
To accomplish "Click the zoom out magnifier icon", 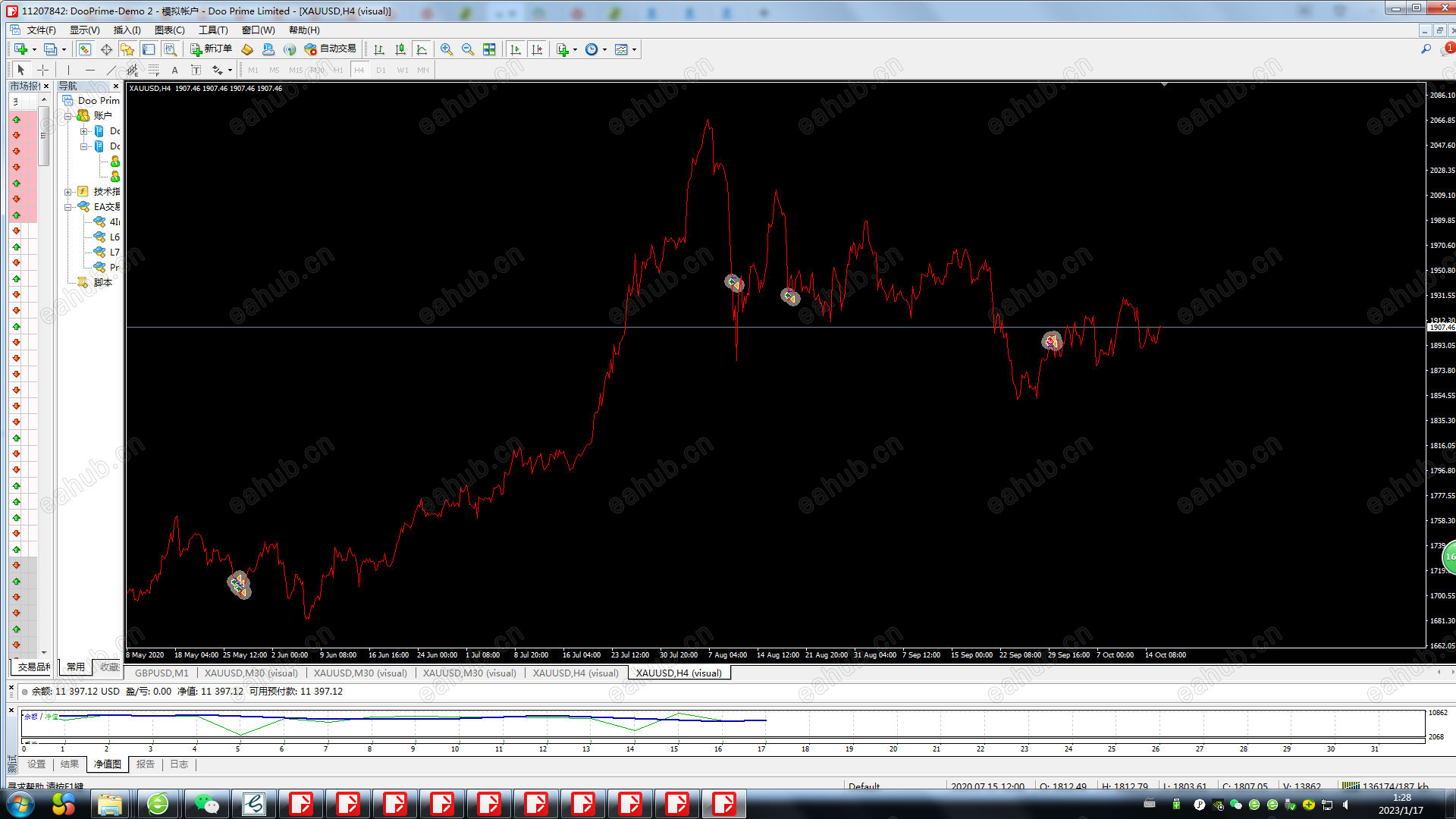I will click(468, 49).
